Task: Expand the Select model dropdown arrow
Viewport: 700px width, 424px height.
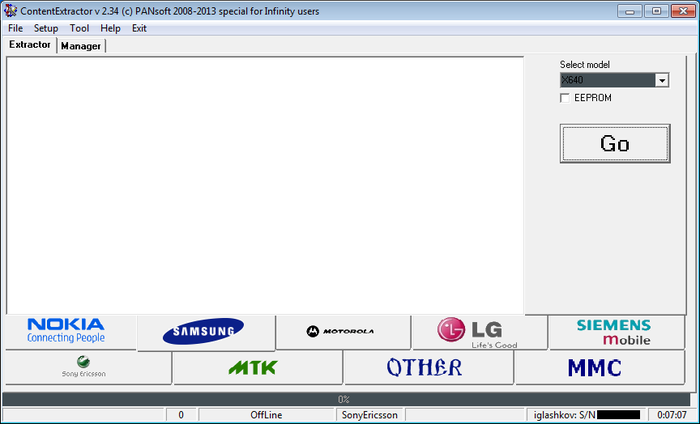Action: [662, 80]
